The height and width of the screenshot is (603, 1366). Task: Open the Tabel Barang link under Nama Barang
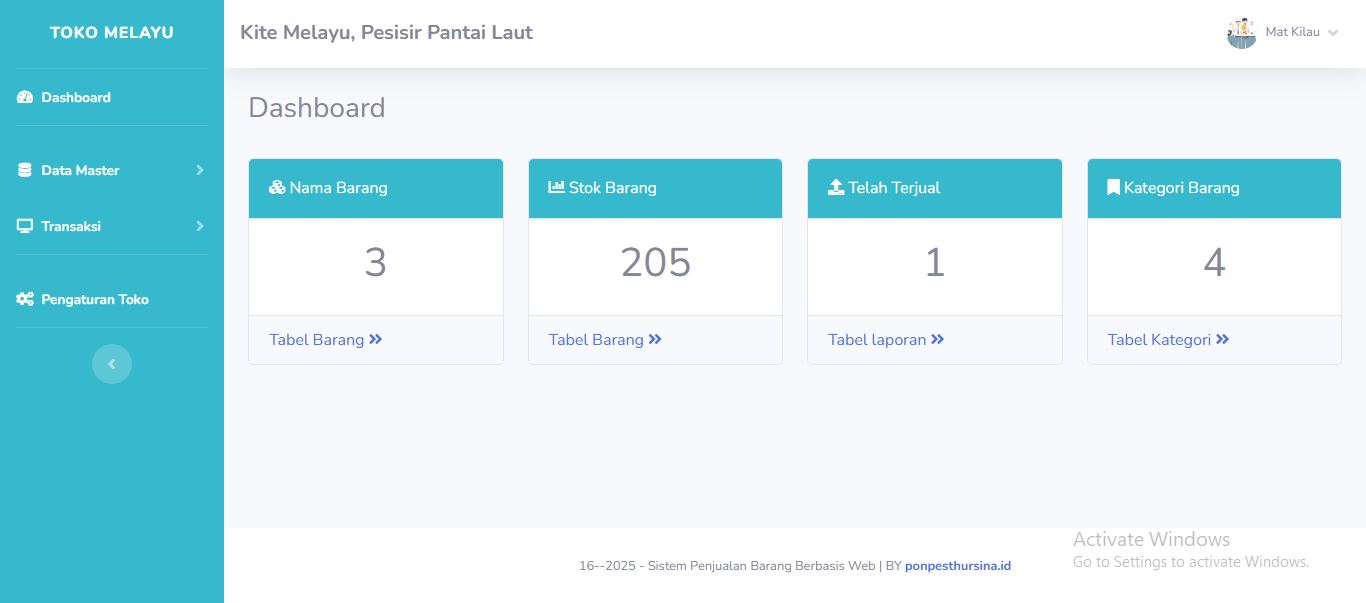326,340
